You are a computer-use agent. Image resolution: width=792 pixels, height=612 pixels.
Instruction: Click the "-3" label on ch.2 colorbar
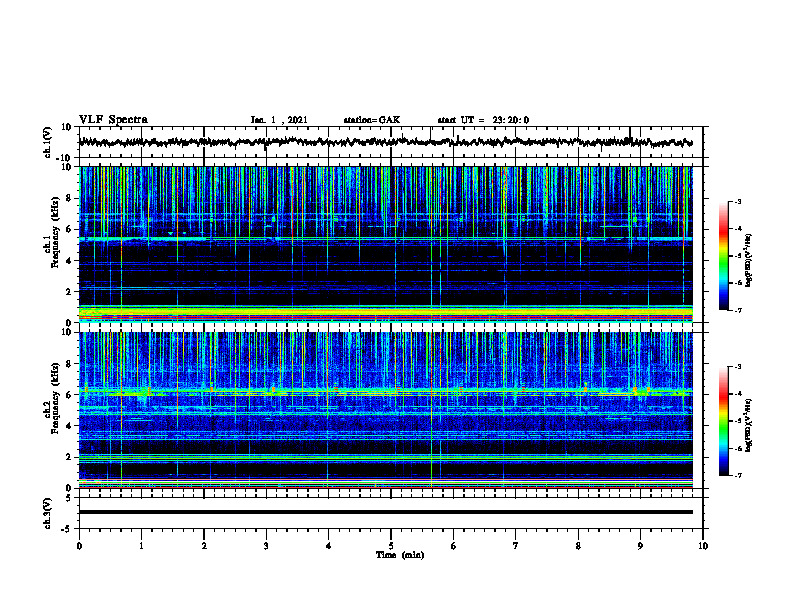point(737,367)
